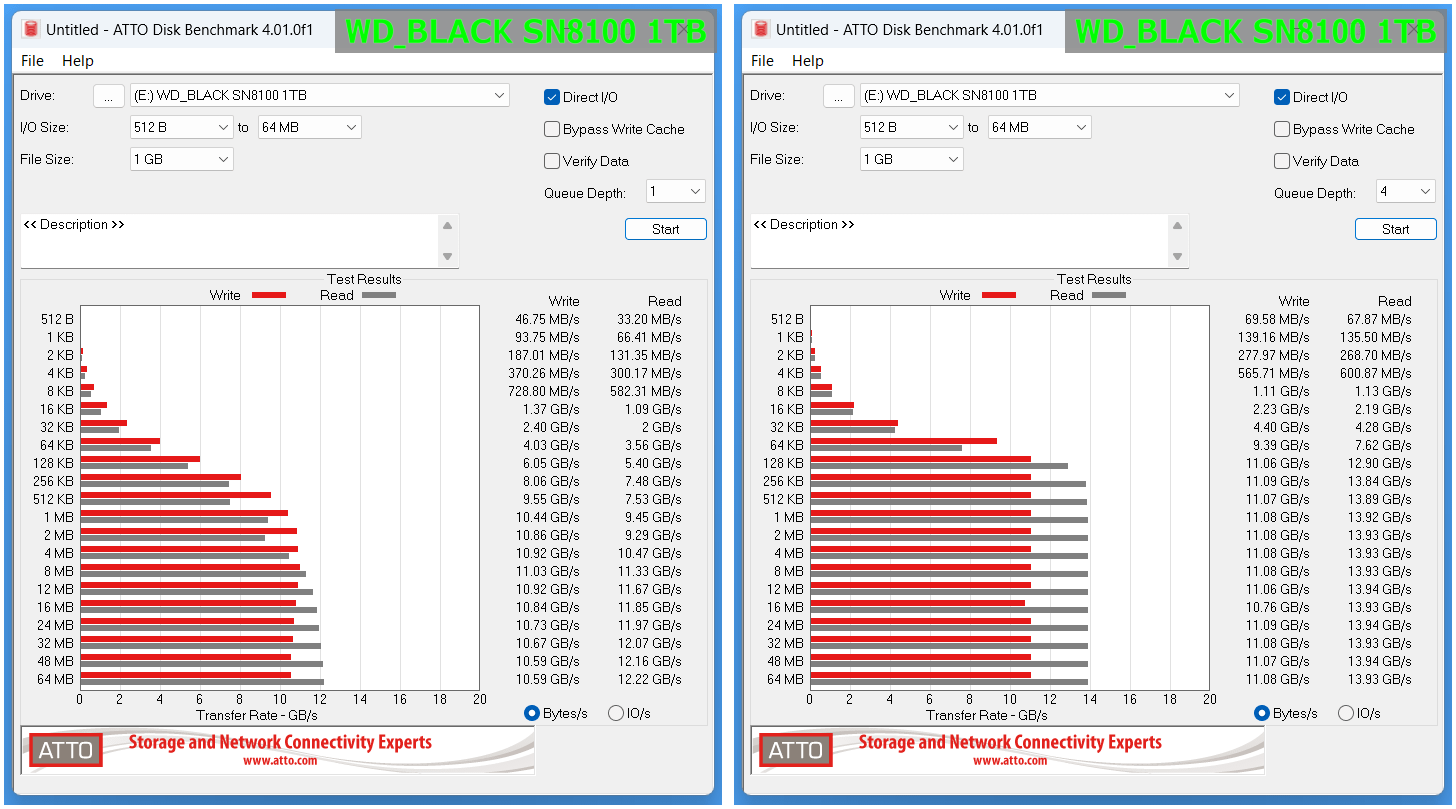Open File menu in left window

pos(32,61)
